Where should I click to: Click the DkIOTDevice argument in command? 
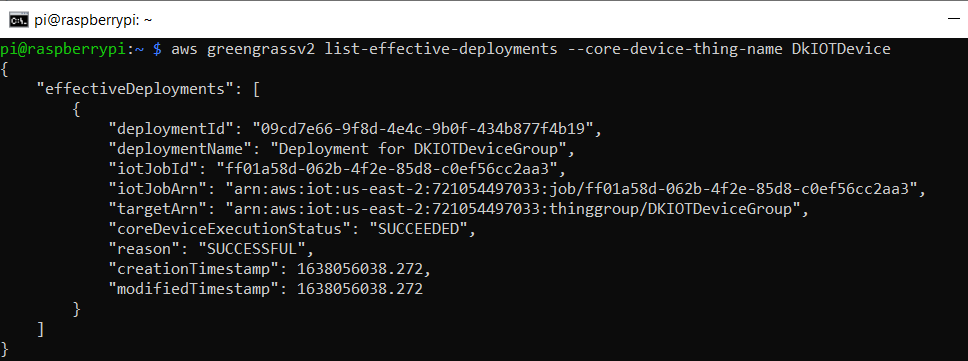pos(841,49)
